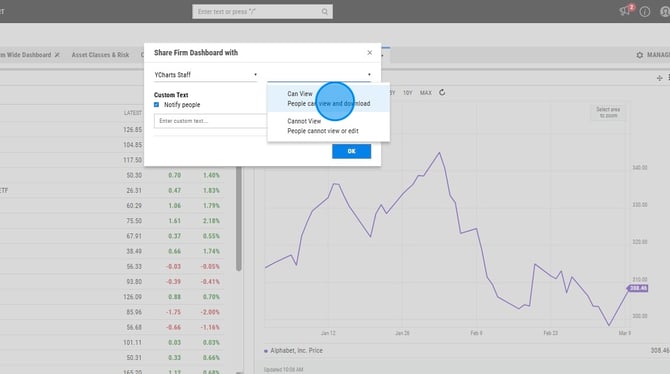Click the search magnifier icon

click(x=324, y=12)
